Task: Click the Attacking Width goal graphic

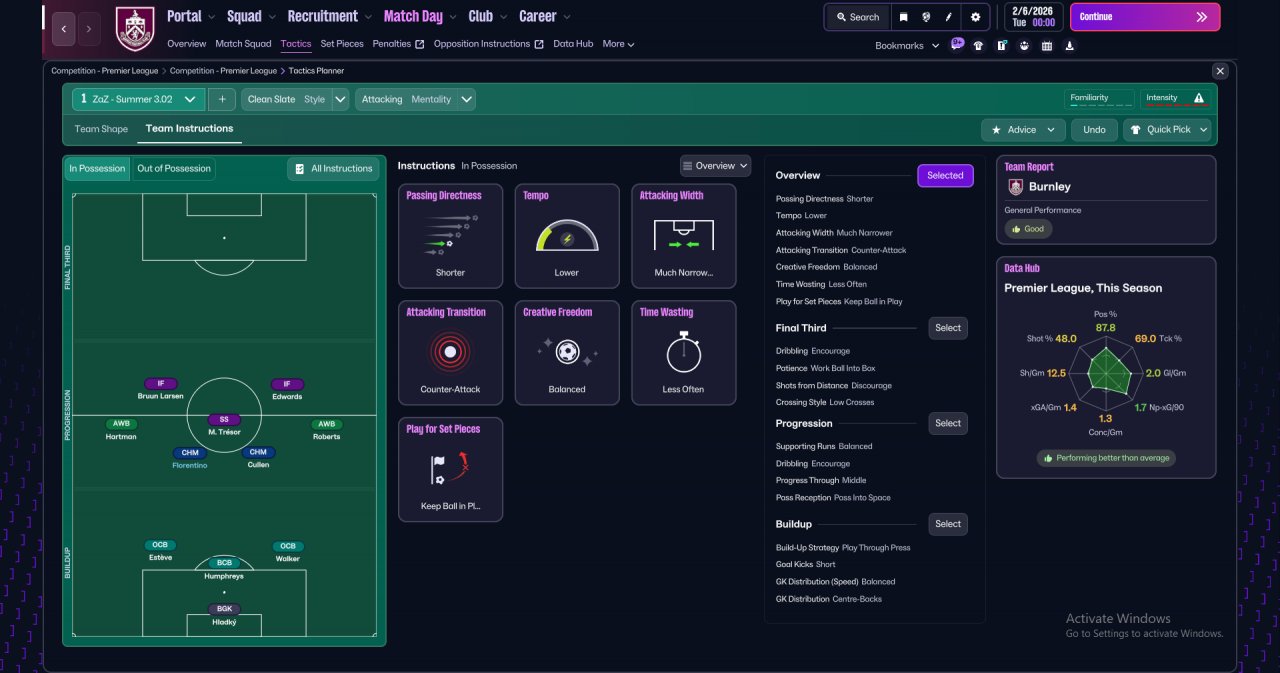Action: tap(684, 236)
